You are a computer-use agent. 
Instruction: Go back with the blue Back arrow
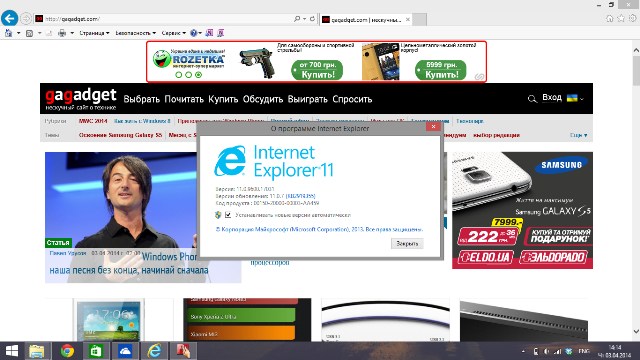(9, 18)
